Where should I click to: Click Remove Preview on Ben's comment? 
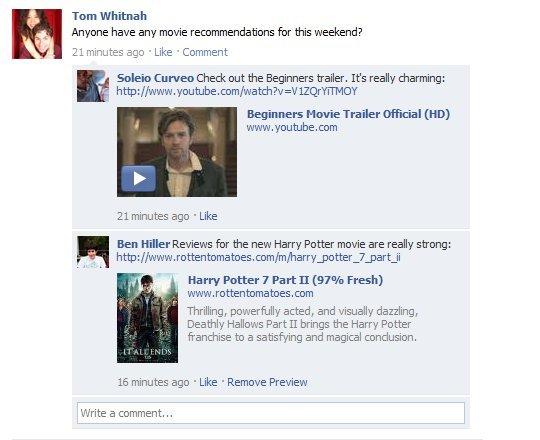(267, 382)
